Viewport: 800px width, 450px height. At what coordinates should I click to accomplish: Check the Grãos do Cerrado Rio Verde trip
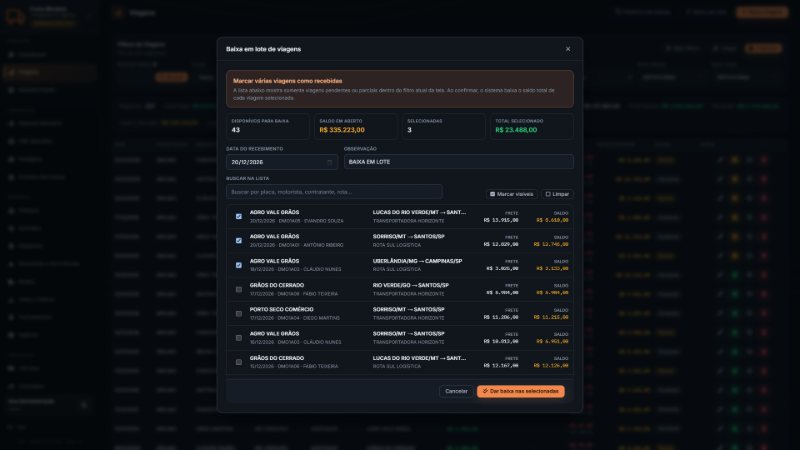(238, 289)
